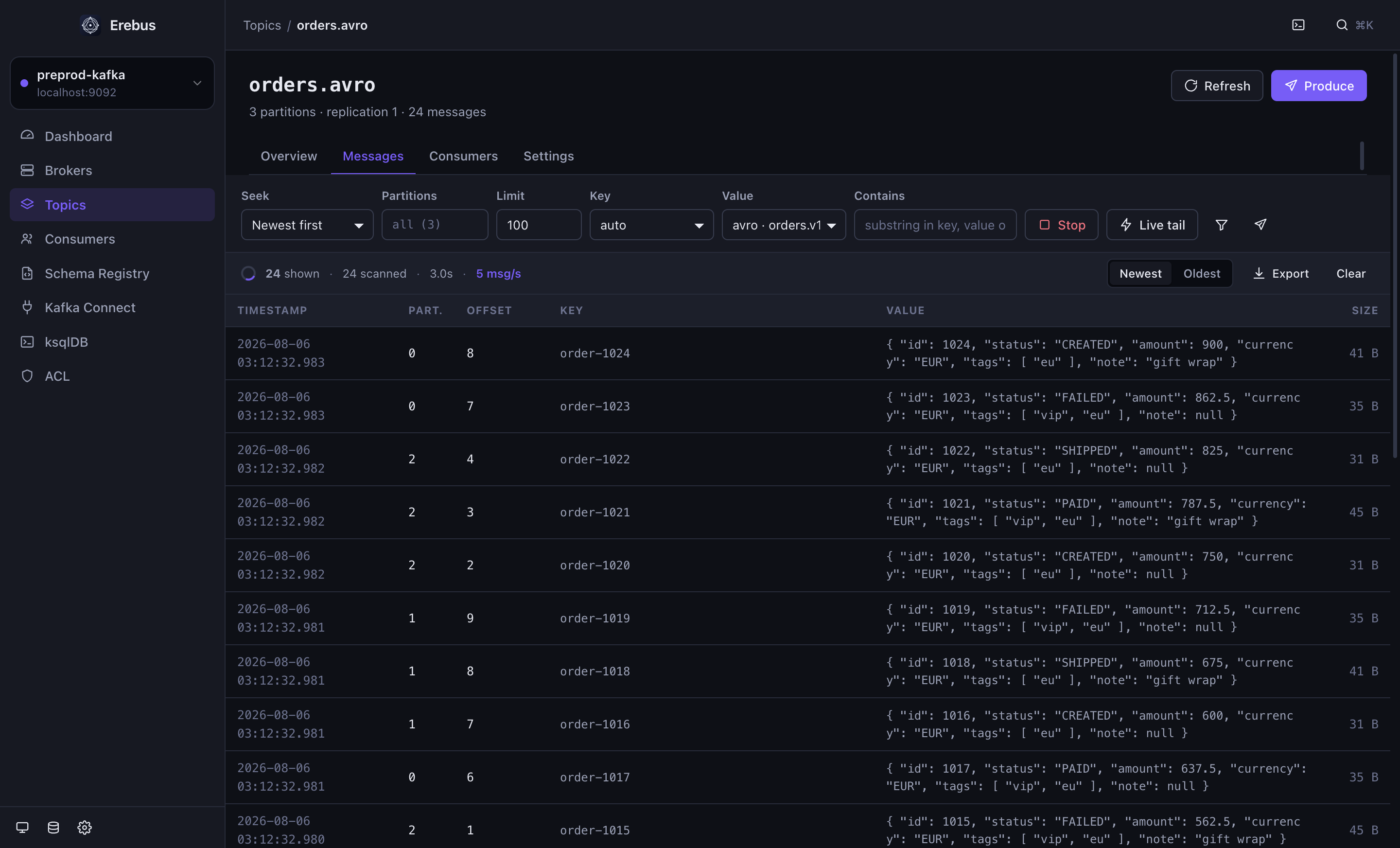Select the Oldest sort toggle
Image resolution: width=1400 pixels, height=848 pixels.
[1201, 274]
